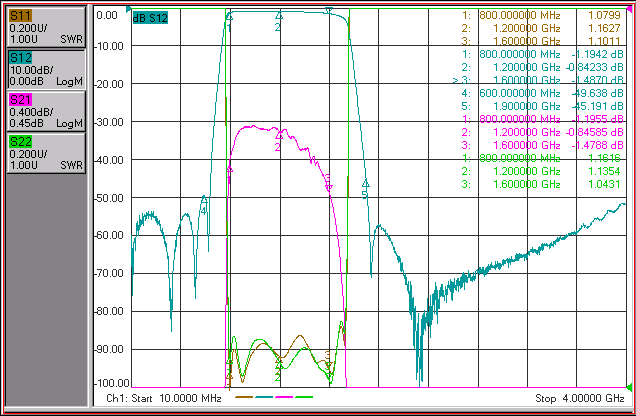Click Stop 4.00000 GHz frequency field
This screenshot has width=636, height=416.
(x=580, y=398)
